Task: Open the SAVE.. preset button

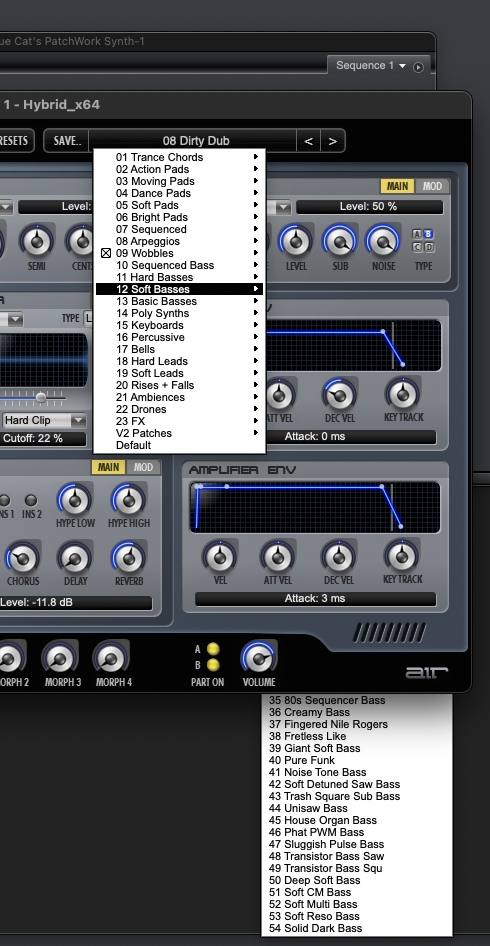Action: point(67,141)
